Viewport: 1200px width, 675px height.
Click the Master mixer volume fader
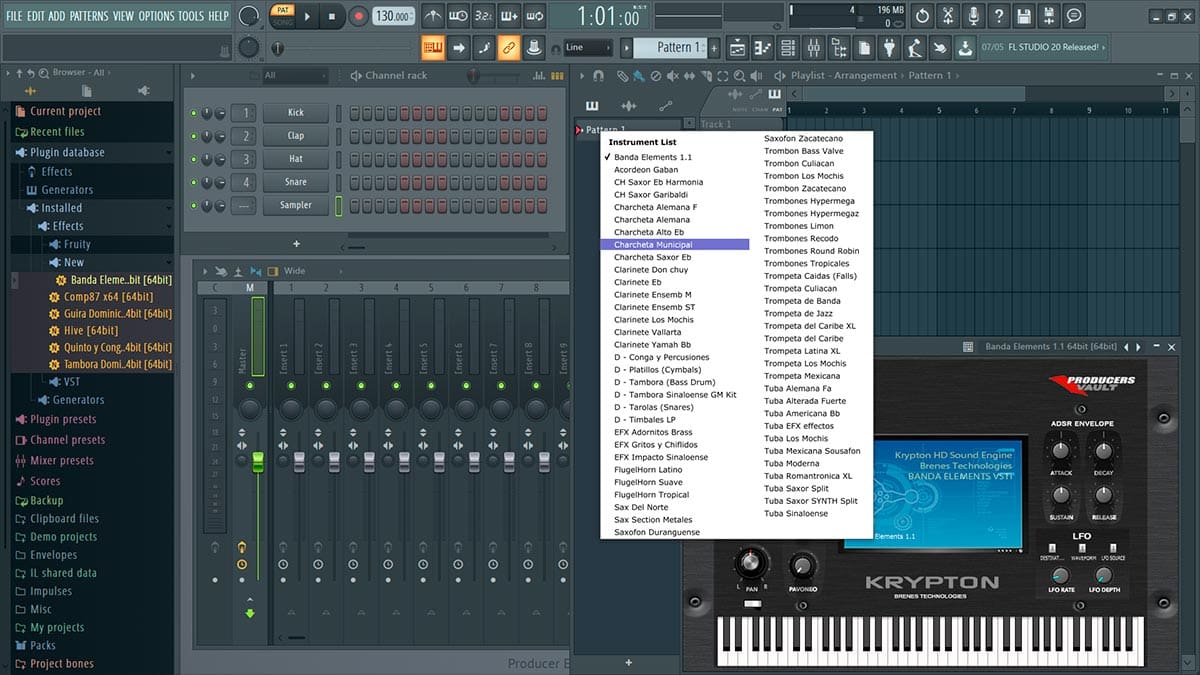point(257,461)
